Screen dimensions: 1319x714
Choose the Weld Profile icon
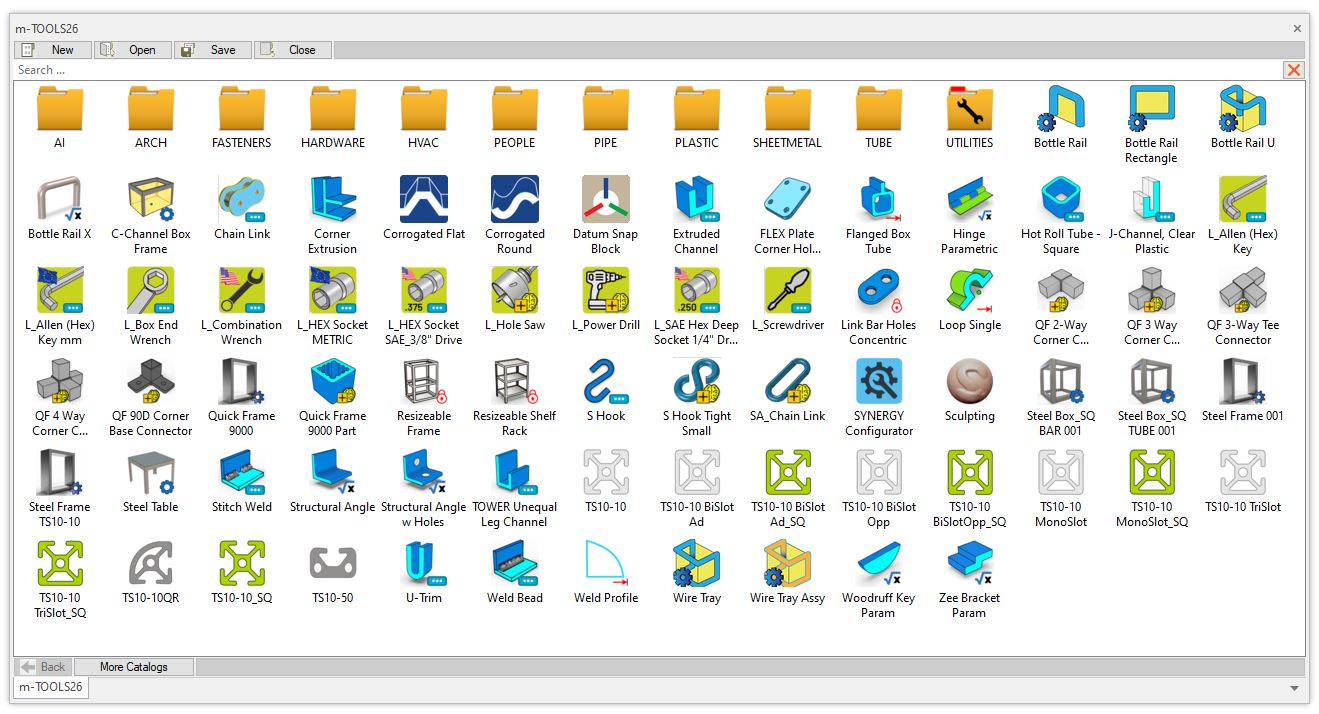605,564
